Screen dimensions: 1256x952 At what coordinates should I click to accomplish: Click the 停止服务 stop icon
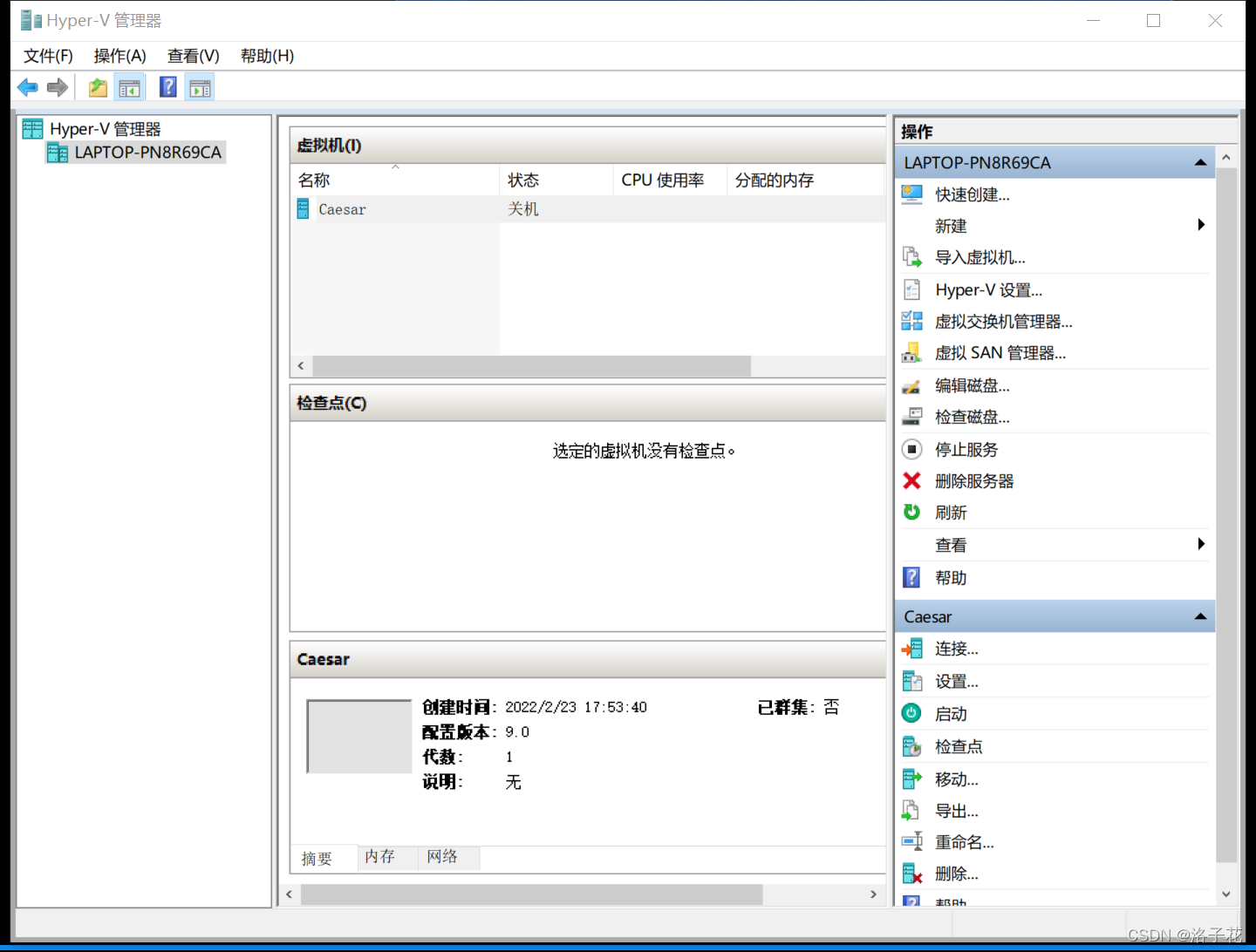click(911, 449)
